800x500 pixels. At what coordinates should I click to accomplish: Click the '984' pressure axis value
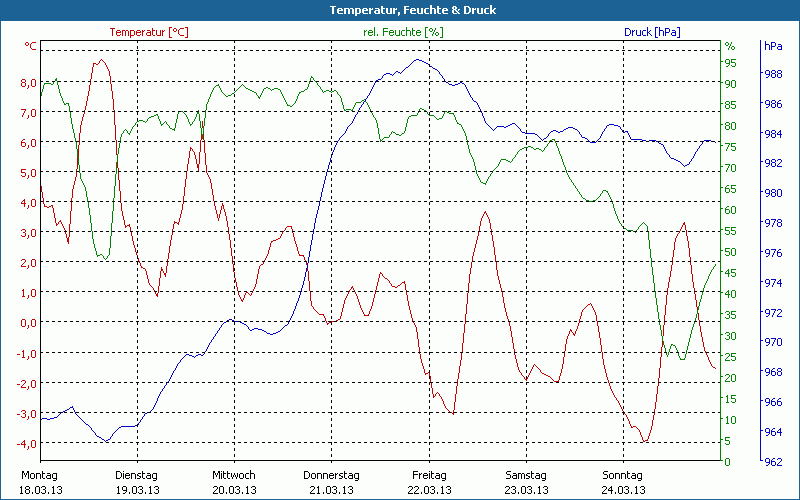coord(773,134)
